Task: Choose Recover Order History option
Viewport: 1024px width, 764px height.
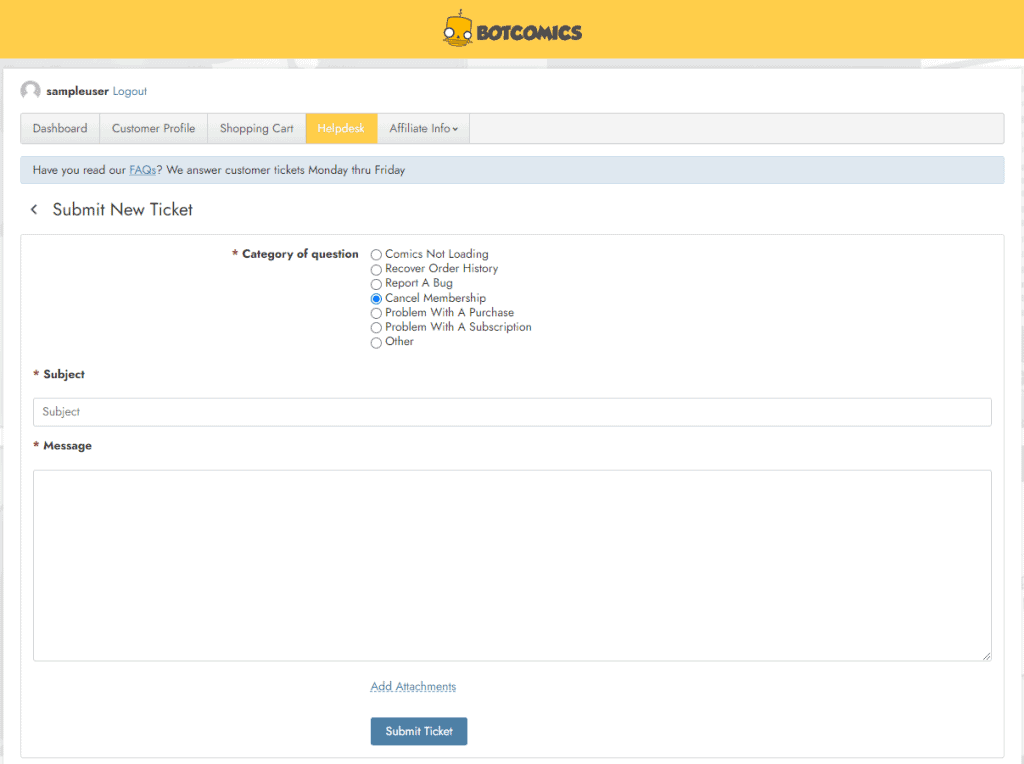Action: pyautogui.click(x=376, y=269)
